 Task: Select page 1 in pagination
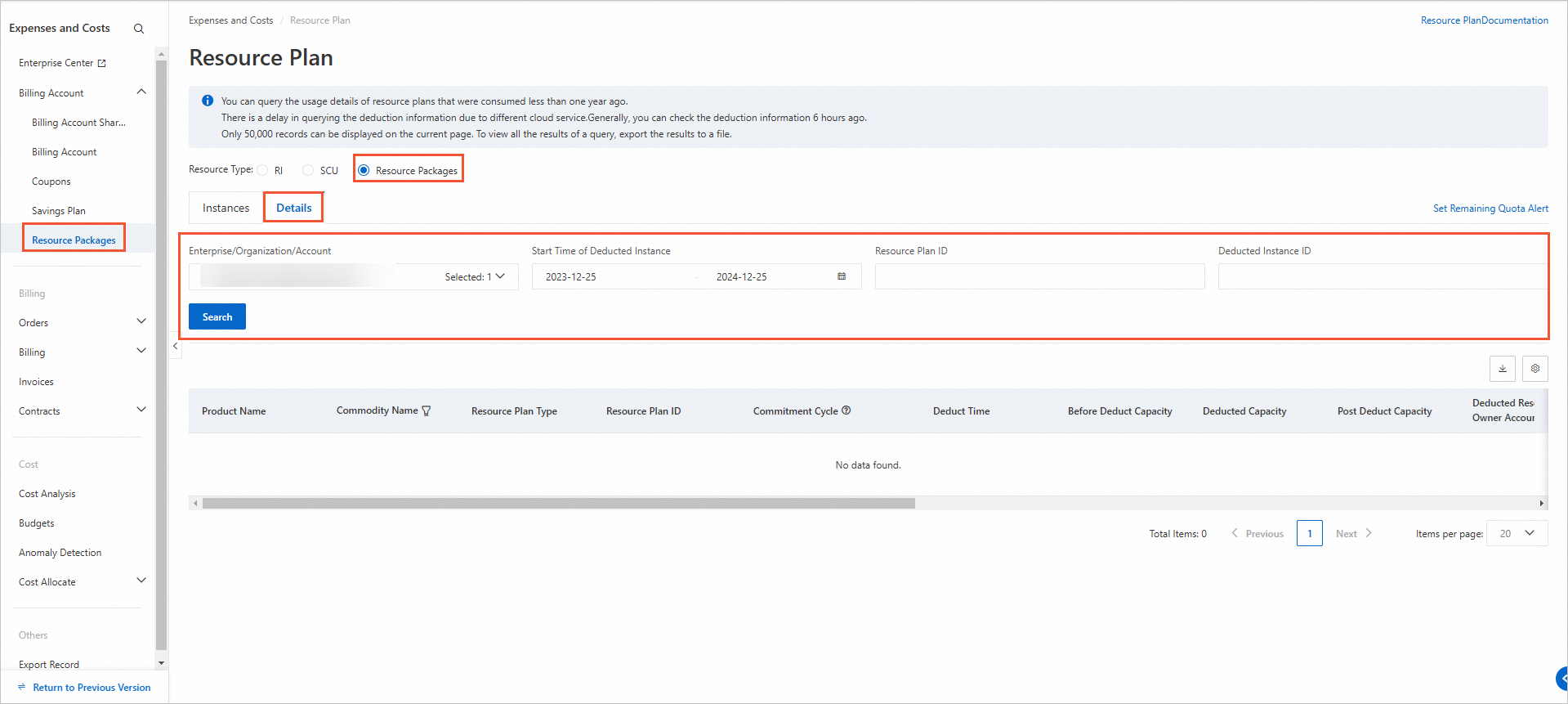tap(1310, 533)
